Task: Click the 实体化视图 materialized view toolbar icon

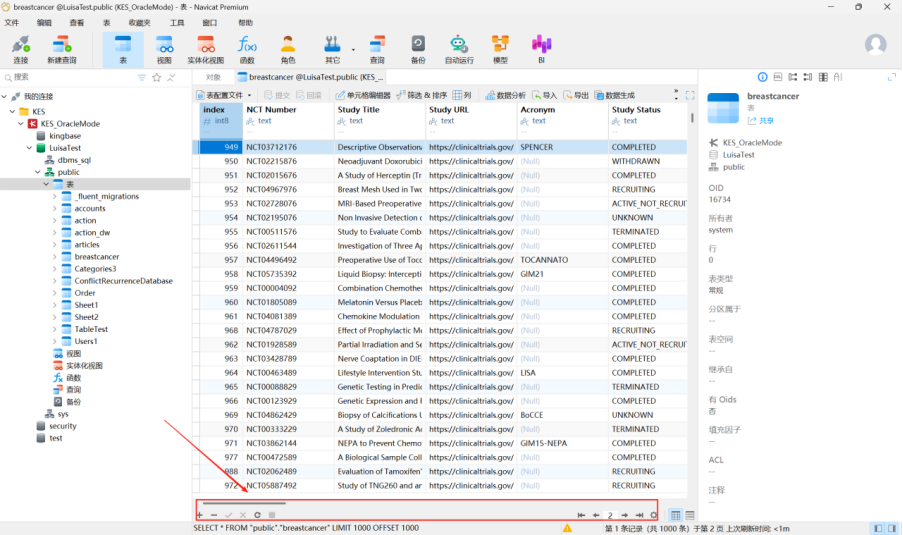Action: pos(205,48)
